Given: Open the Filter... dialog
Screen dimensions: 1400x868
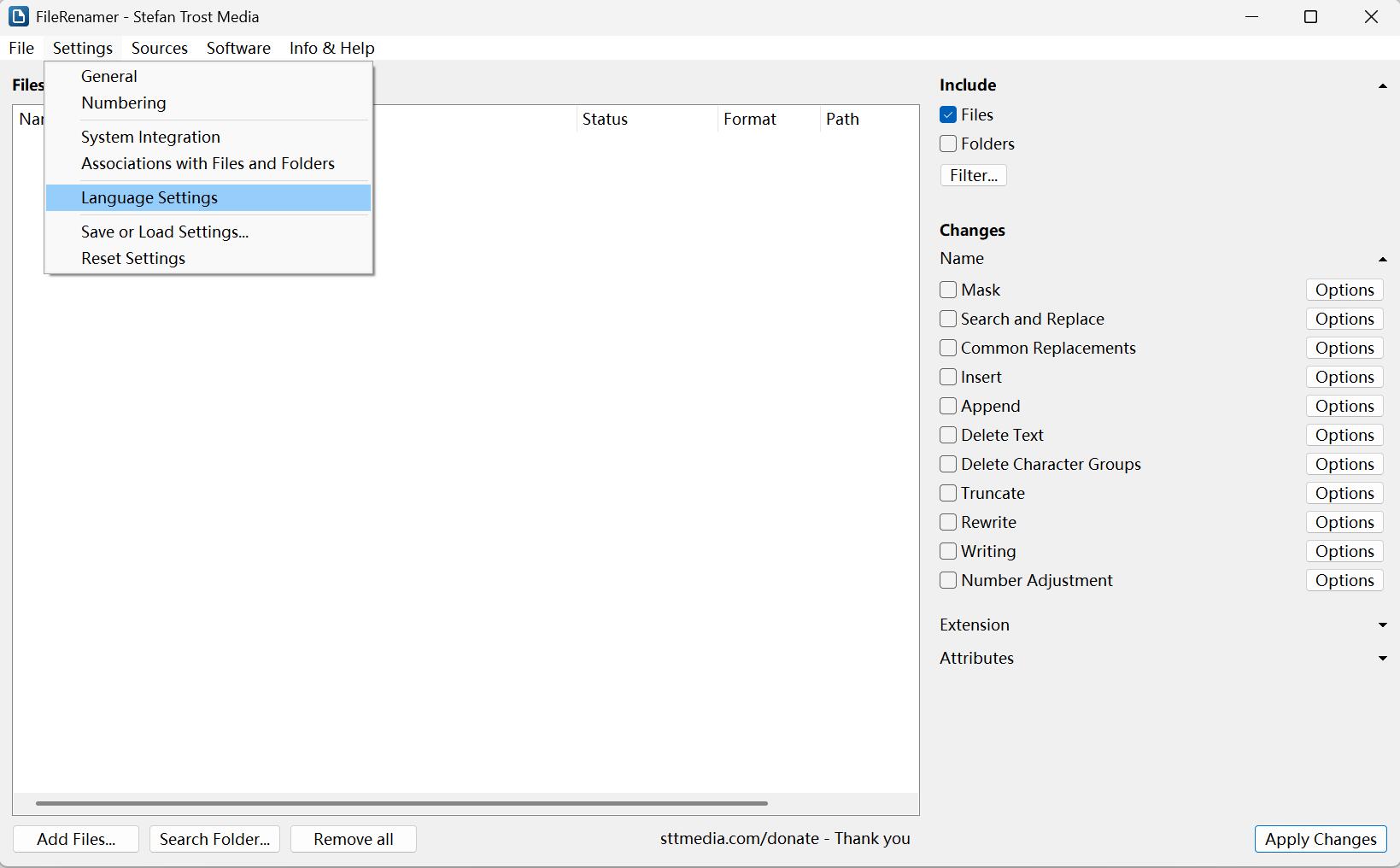Looking at the screenshot, I should tap(974, 175).
